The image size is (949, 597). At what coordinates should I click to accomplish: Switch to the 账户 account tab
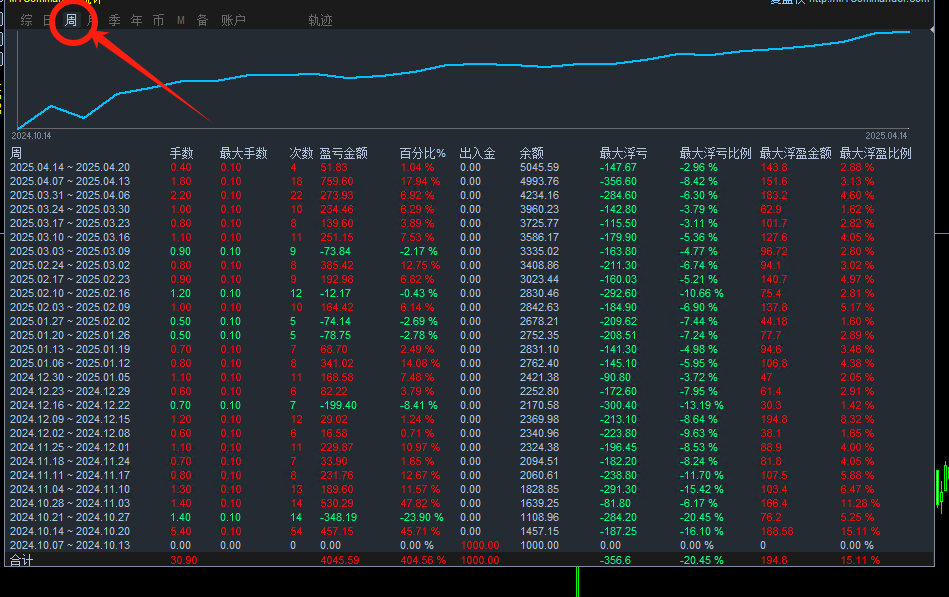(x=233, y=20)
